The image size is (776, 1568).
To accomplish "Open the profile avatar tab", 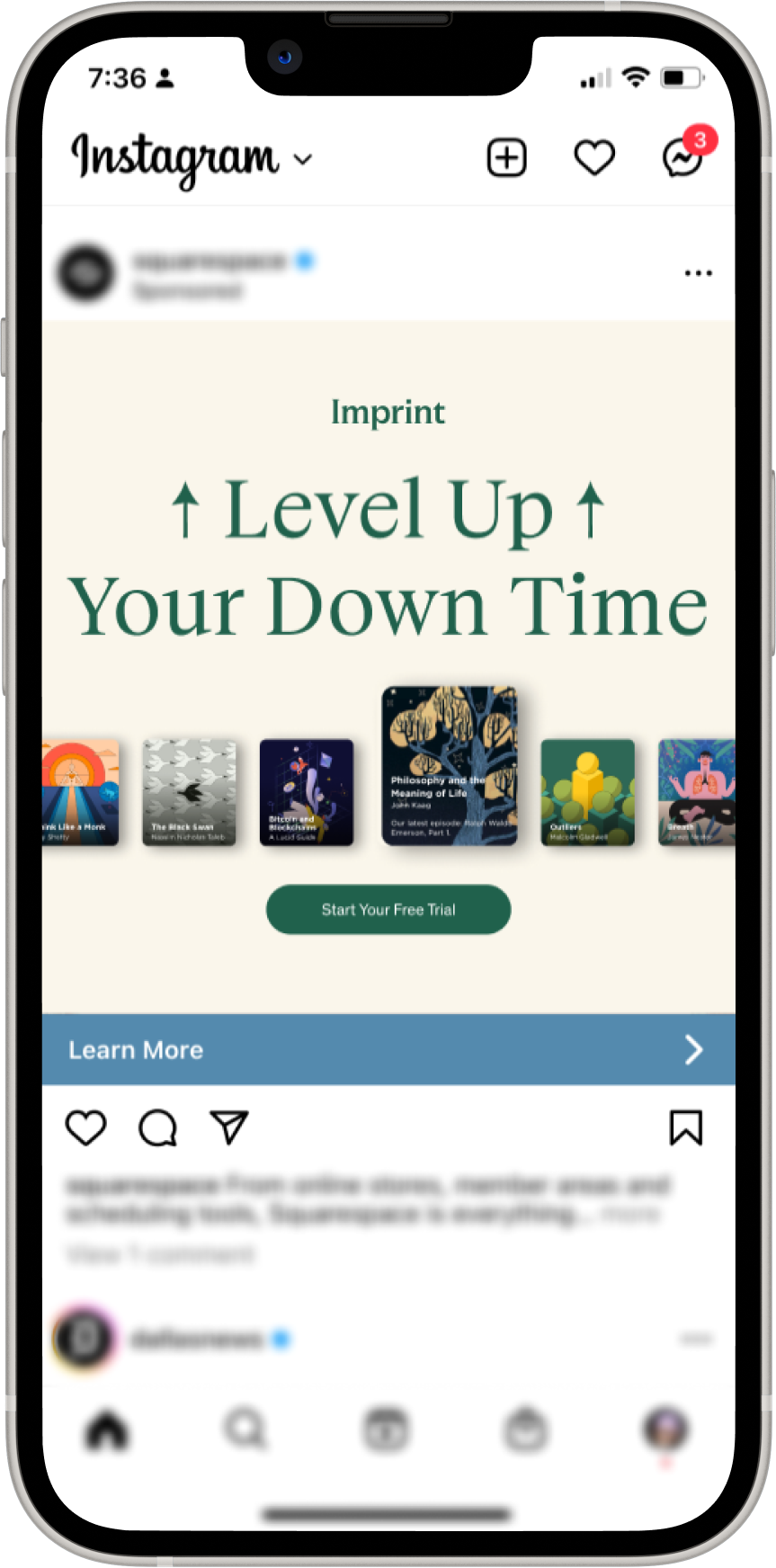I will 666,1429.
